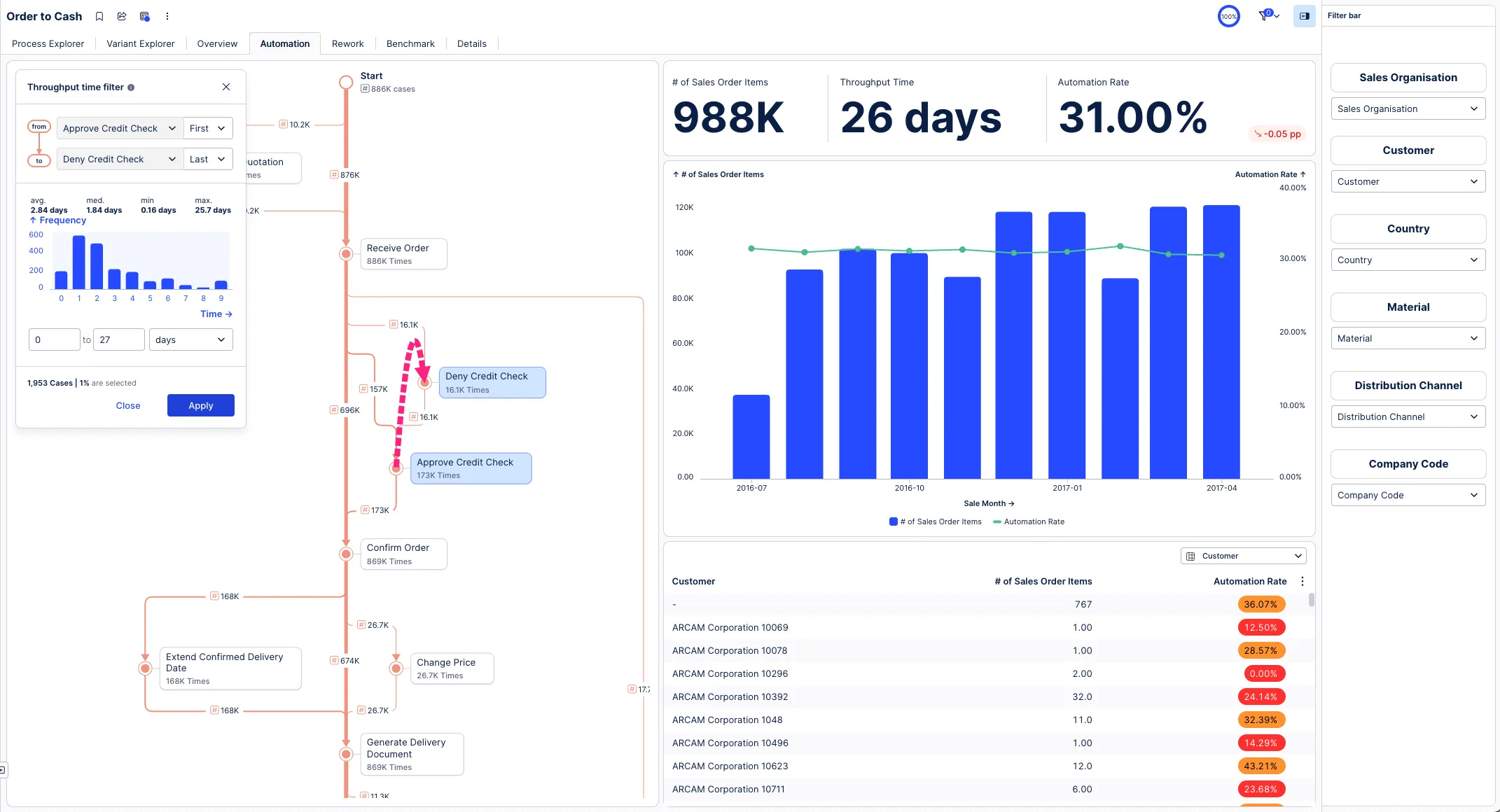Screen dimensions: 1500x812
Task: Click the Close link in filter panel
Action: click(128, 405)
